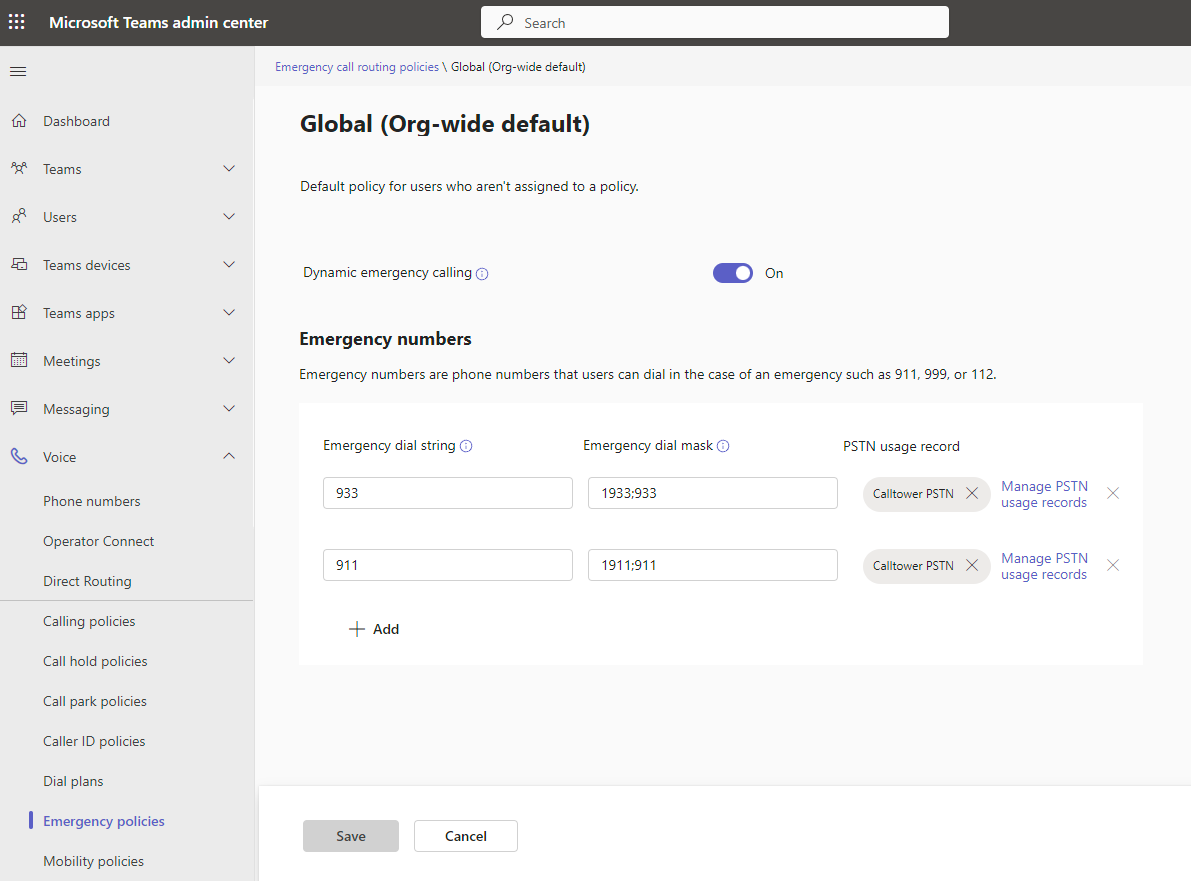Image resolution: width=1191 pixels, height=881 pixels.
Task: Go to Calling policies page
Action: click(89, 621)
